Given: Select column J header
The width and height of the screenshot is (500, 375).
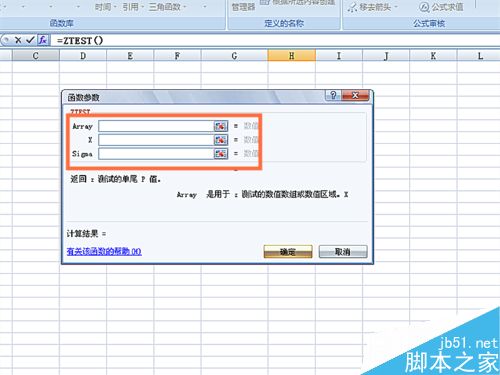Looking at the screenshot, I should click(x=386, y=56).
